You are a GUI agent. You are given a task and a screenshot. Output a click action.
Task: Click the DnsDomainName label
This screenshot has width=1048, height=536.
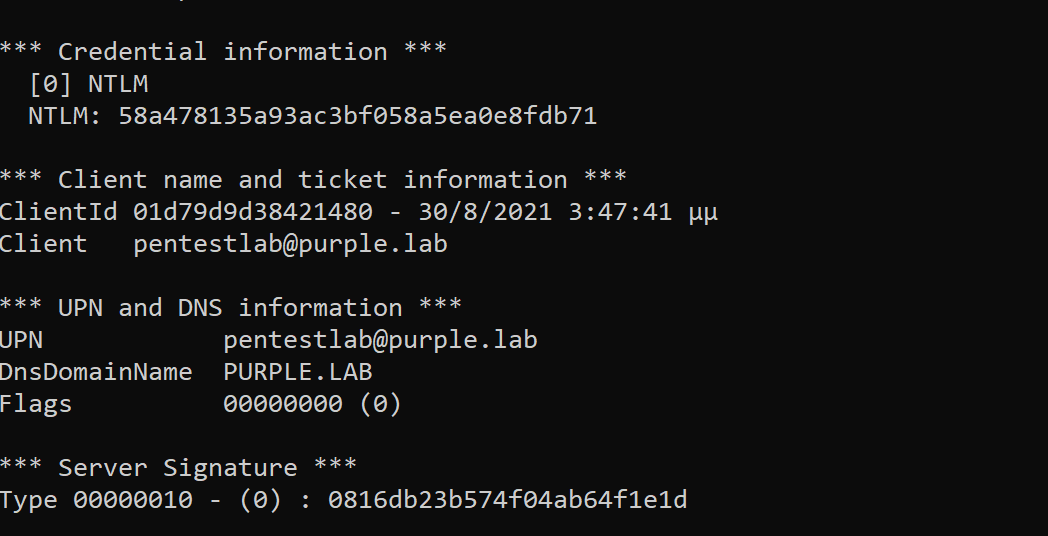(x=96, y=372)
